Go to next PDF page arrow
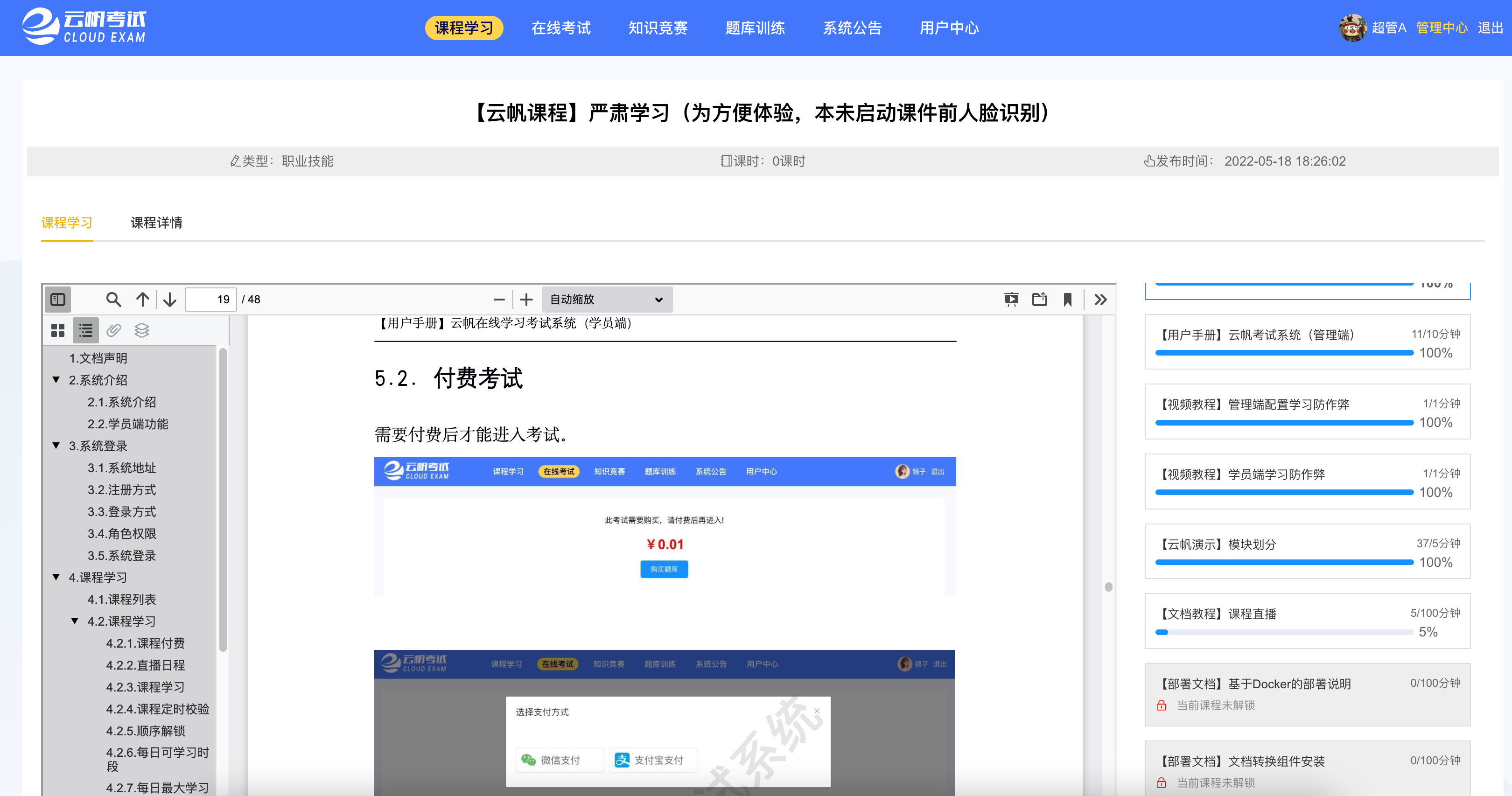 pyautogui.click(x=169, y=300)
